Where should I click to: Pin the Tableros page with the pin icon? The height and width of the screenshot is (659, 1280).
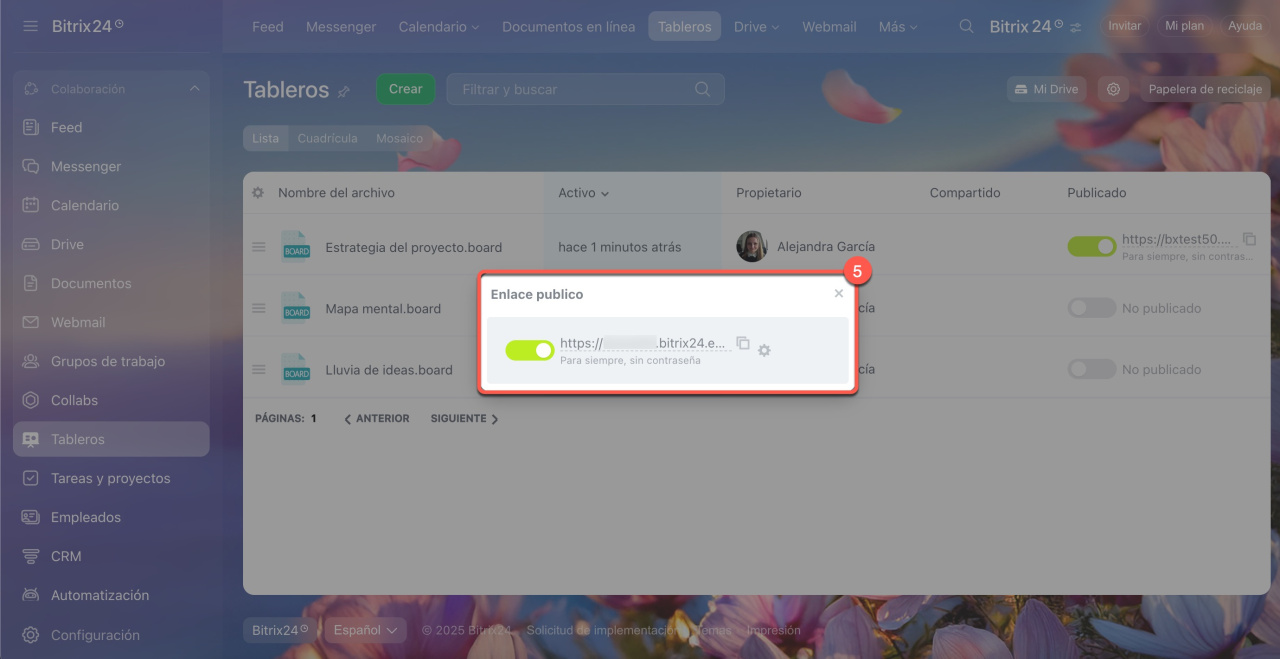(344, 91)
